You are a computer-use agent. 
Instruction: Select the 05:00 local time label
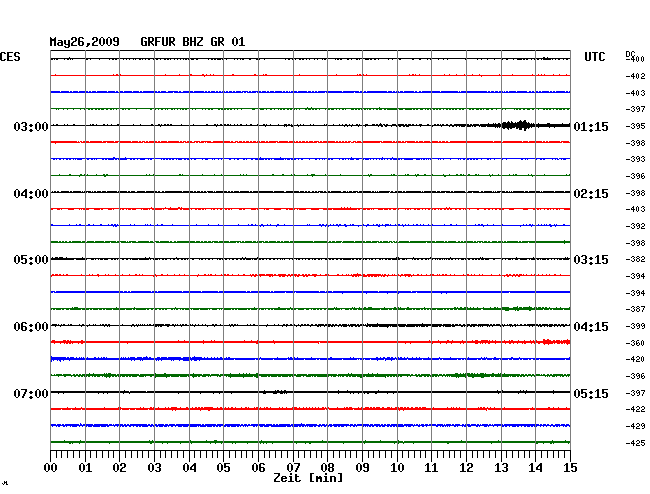(x=31, y=260)
